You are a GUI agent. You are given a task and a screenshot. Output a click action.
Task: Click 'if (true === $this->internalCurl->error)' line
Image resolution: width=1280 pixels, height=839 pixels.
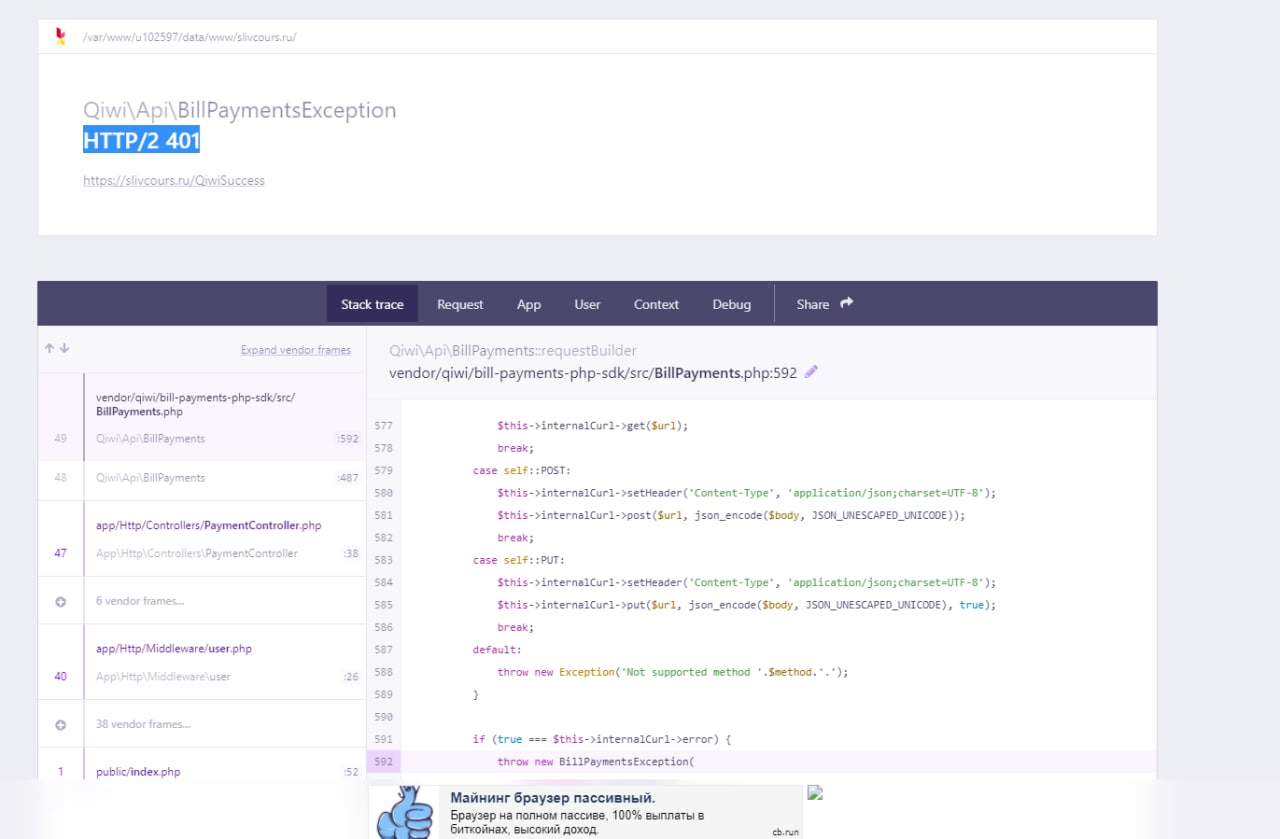pyautogui.click(x=603, y=739)
